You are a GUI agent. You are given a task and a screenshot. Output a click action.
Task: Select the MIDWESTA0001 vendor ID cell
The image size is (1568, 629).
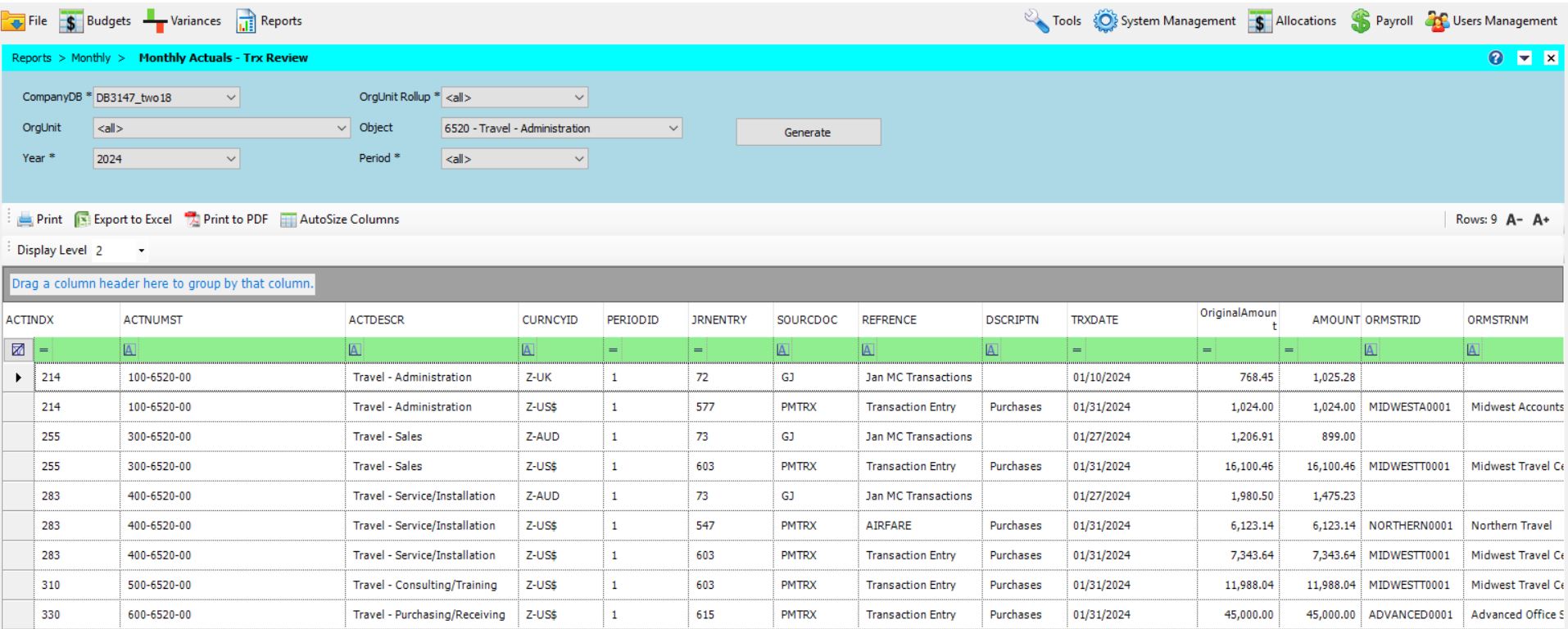[1412, 407]
